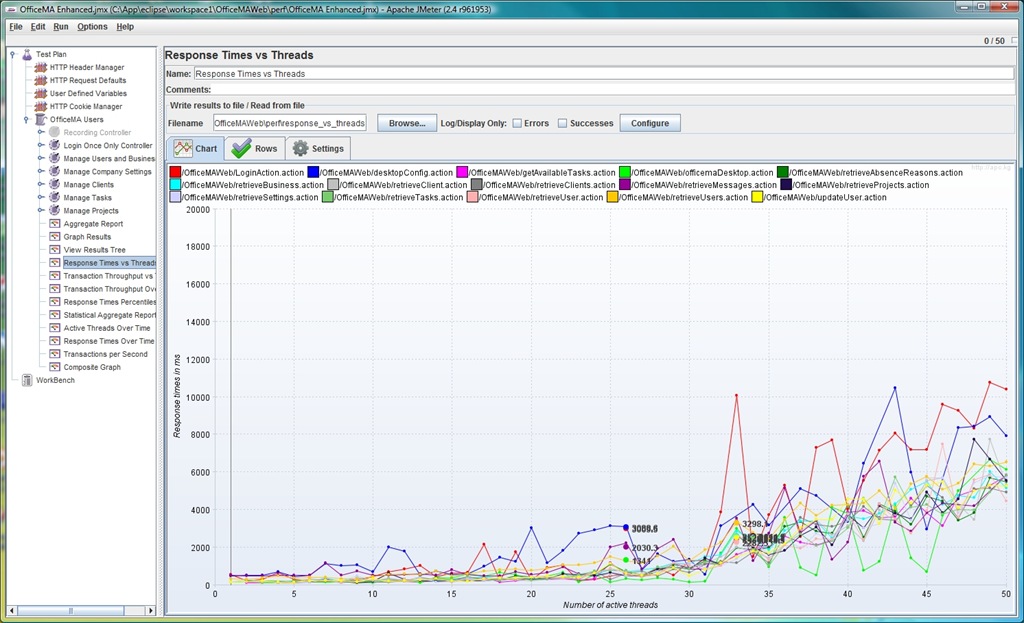
Task: Select the Transaction Throughput Ov listener icon
Action: pyautogui.click(x=55, y=289)
